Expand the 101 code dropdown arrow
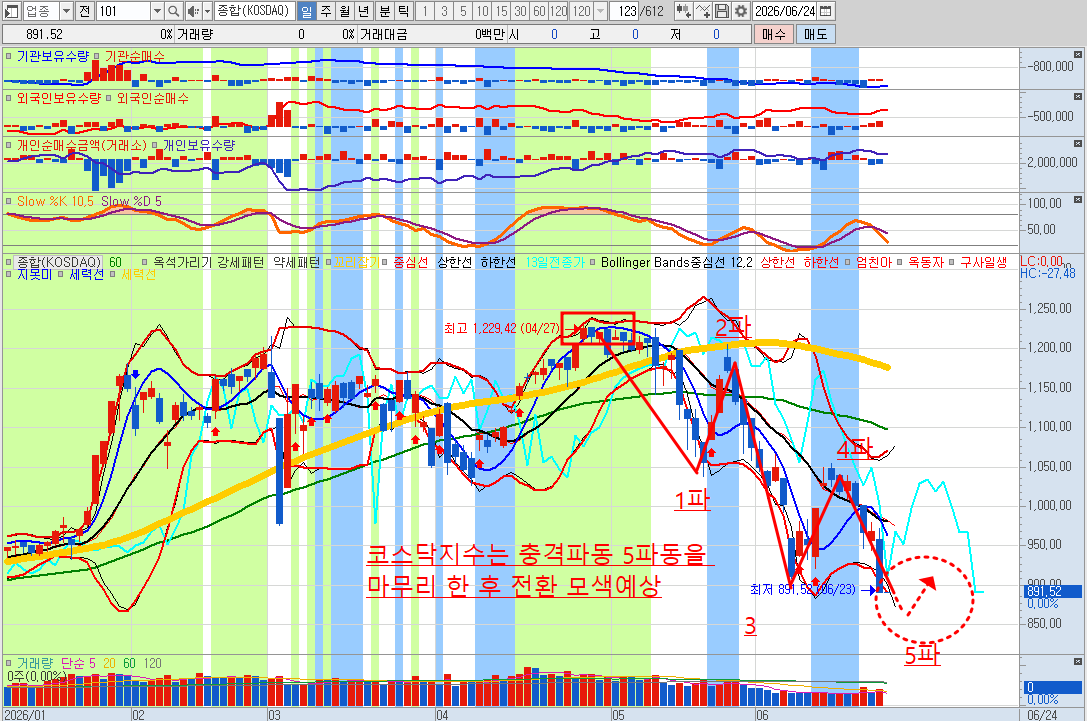1087x721 pixels. [x=157, y=11]
